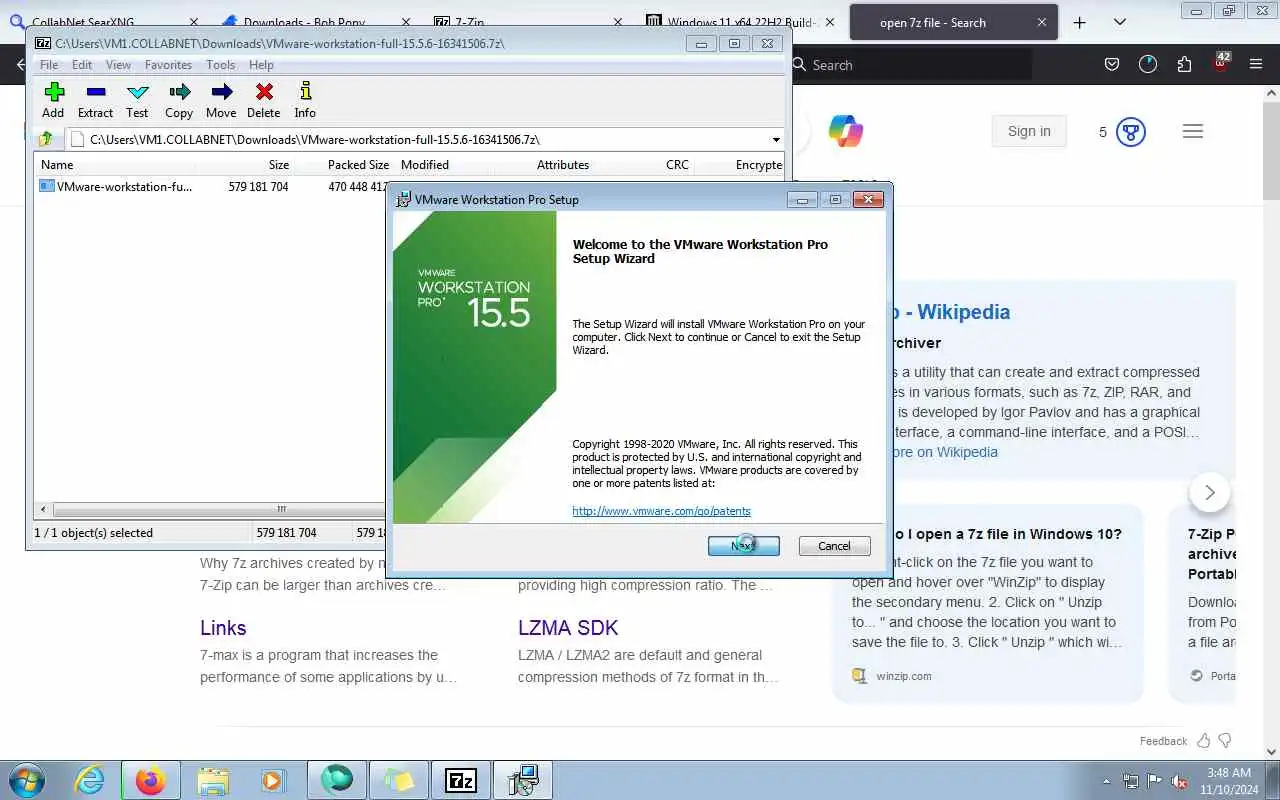Click the Copy icon in 7-Zip toolbar
Image resolution: width=1280 pixels, height=800 pixels.
(179, 92)
